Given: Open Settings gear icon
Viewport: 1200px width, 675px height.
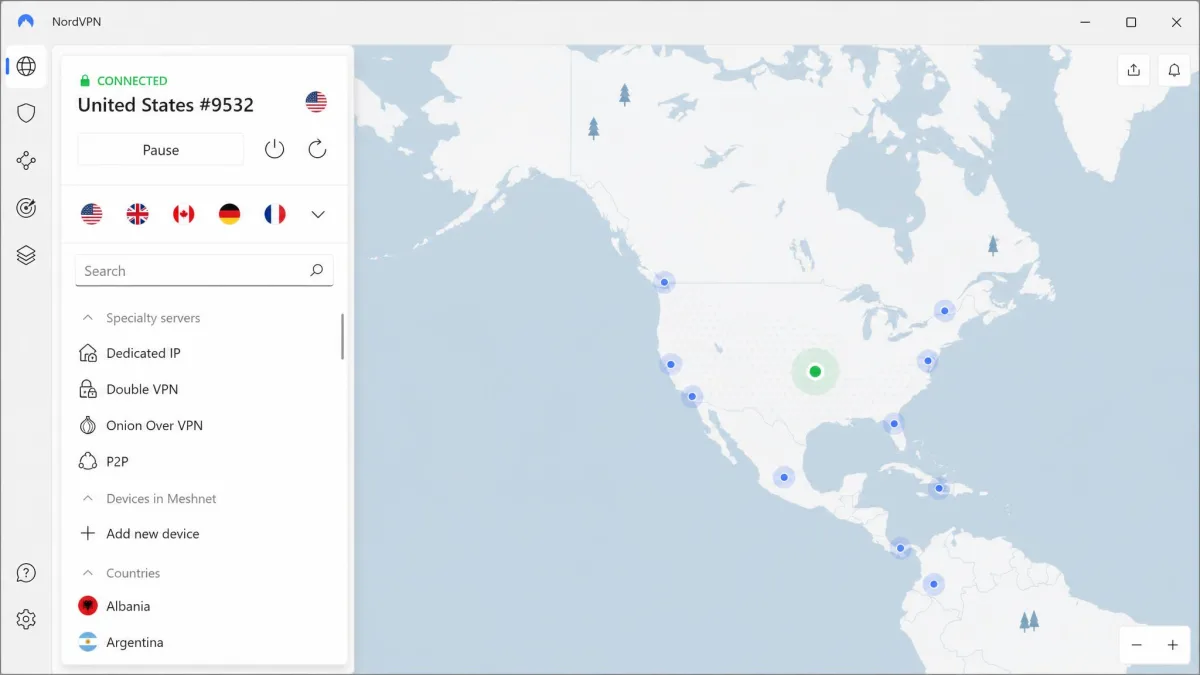Looking at the screenshot, I should click(26, 620).
